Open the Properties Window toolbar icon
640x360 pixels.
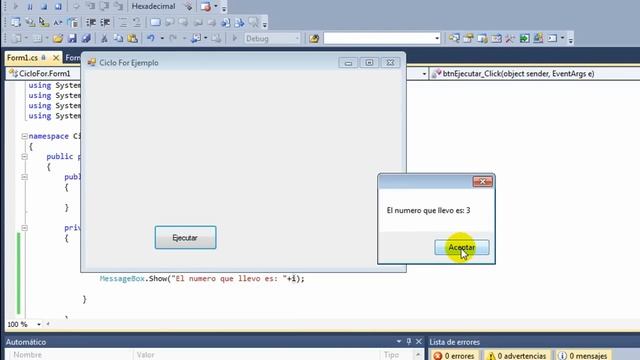coord(468,38)
